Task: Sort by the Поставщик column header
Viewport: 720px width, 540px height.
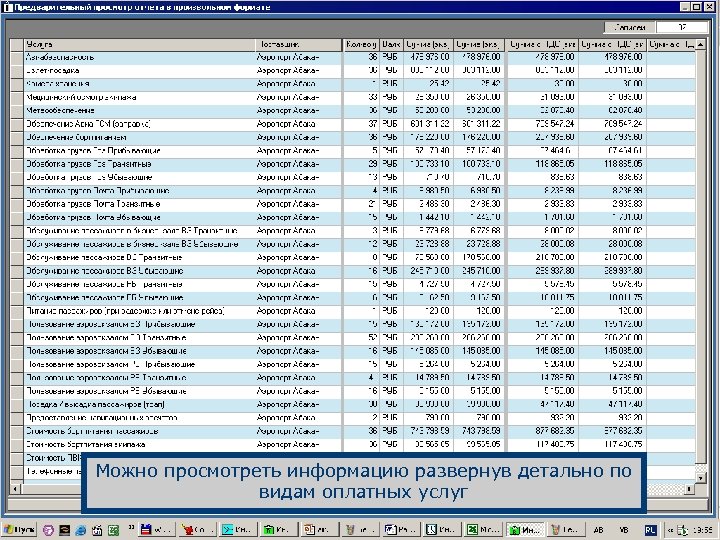Action: coord(298,45)
